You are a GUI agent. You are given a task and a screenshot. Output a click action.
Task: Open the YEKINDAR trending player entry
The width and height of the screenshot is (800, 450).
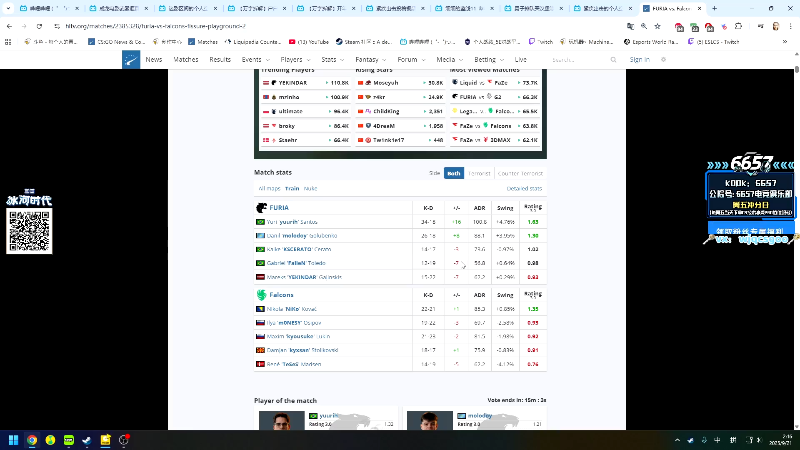click(305, 83)
